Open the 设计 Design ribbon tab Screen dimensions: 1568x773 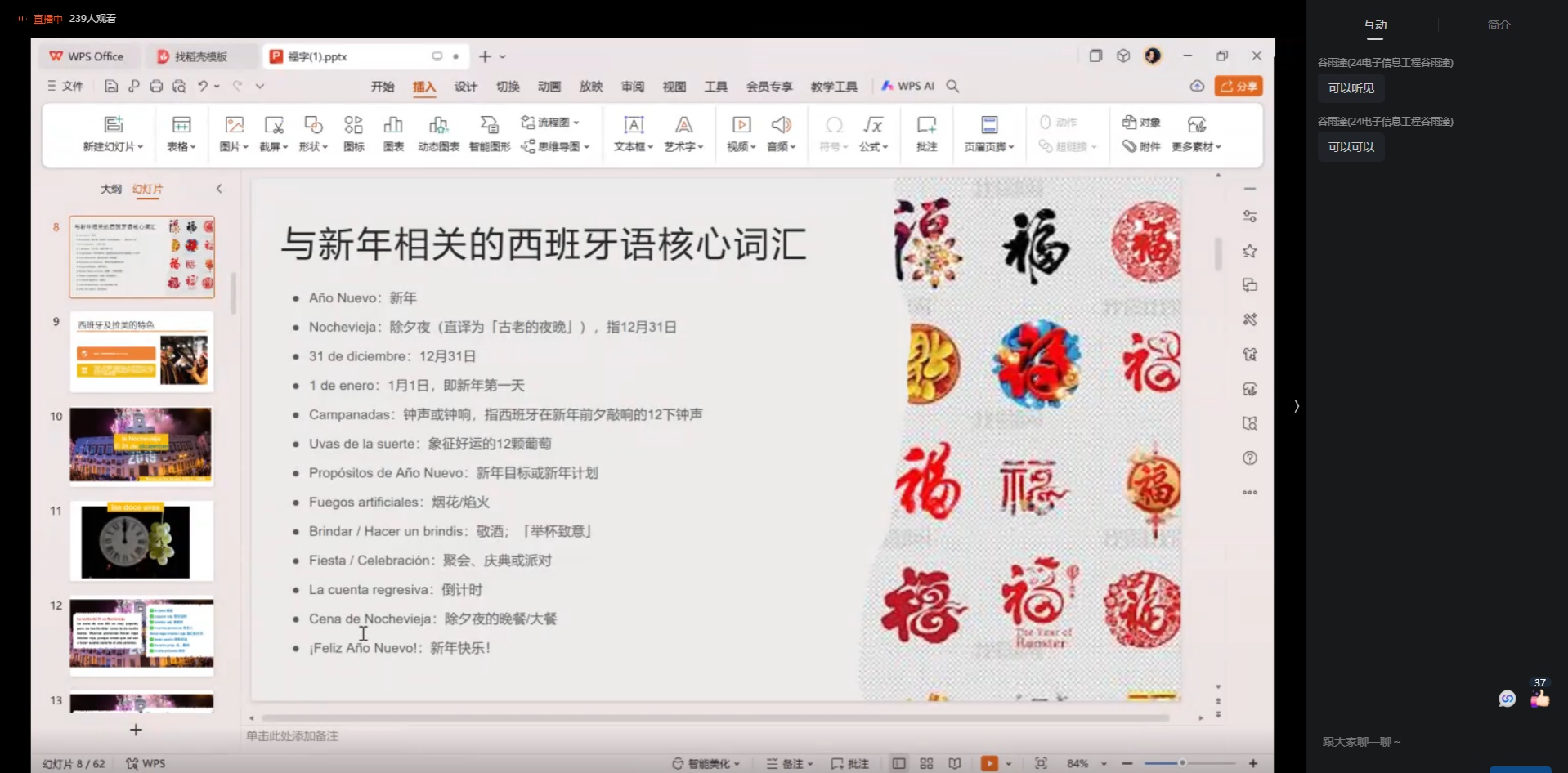tap(465, 87)
